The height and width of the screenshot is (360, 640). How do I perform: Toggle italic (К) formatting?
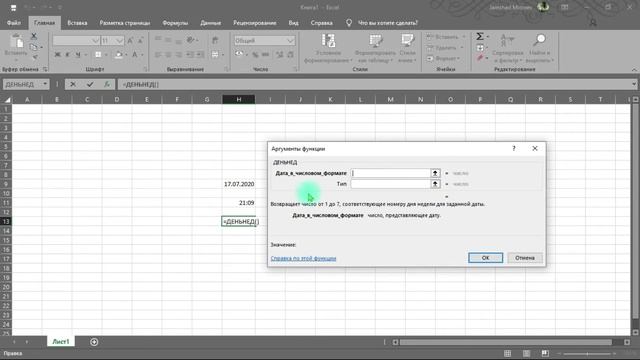[x=67, y=54]
